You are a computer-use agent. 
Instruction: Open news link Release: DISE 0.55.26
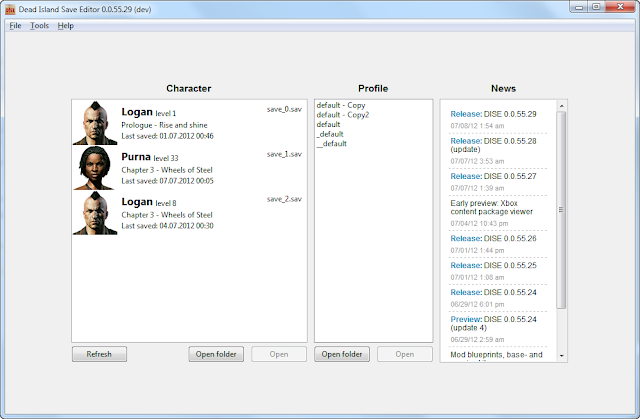coord(494,239)
